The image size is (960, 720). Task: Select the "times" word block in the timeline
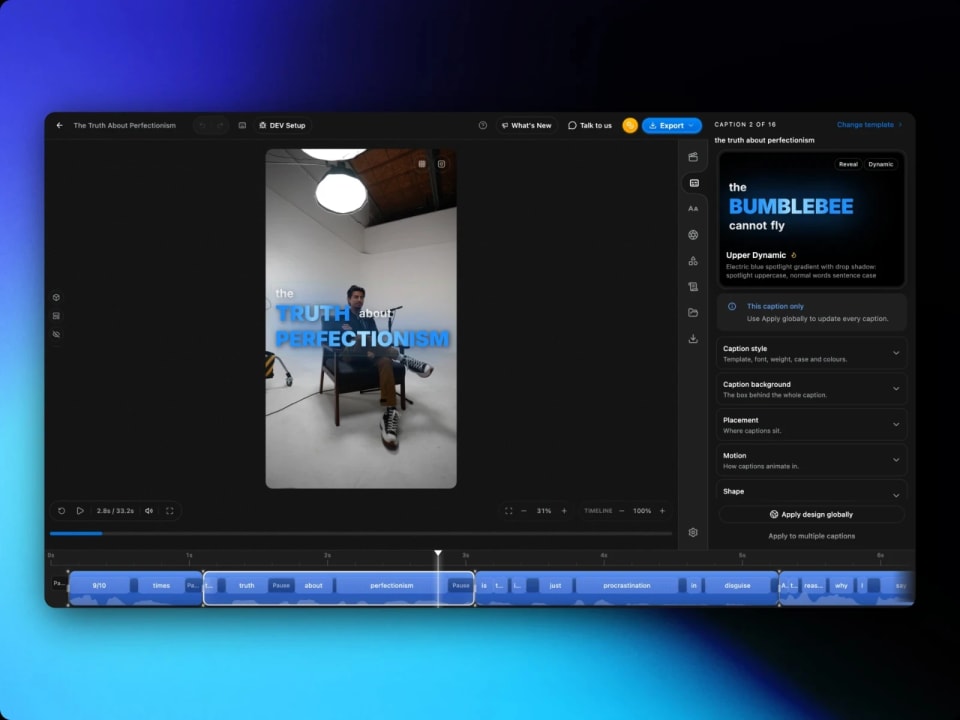point(162,586)
